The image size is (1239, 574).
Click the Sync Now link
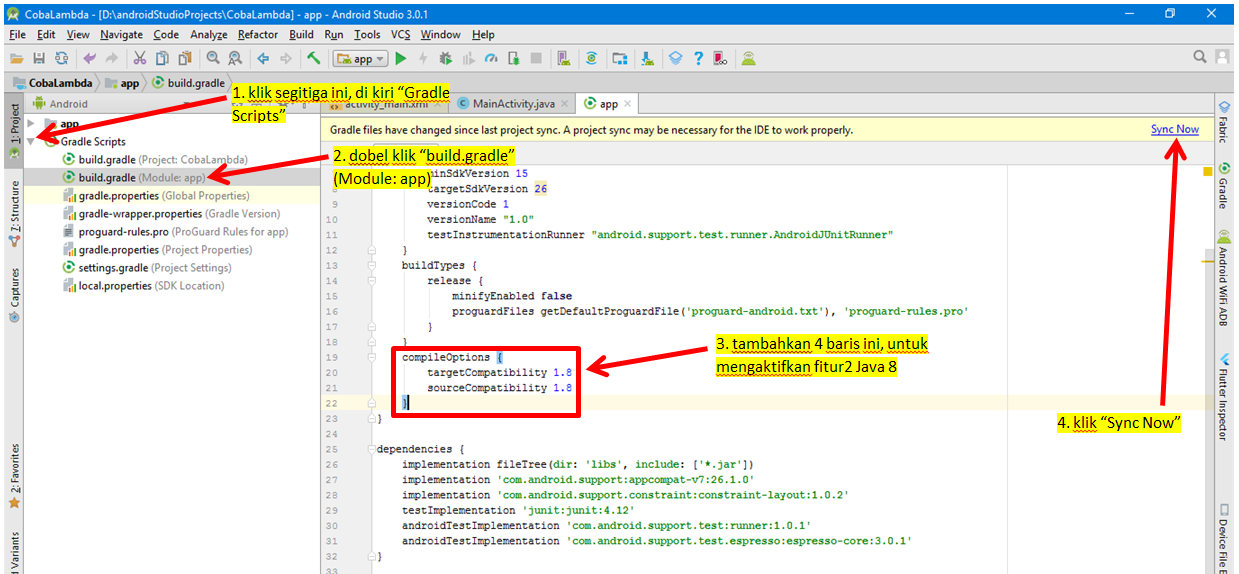click(1174, 129)
